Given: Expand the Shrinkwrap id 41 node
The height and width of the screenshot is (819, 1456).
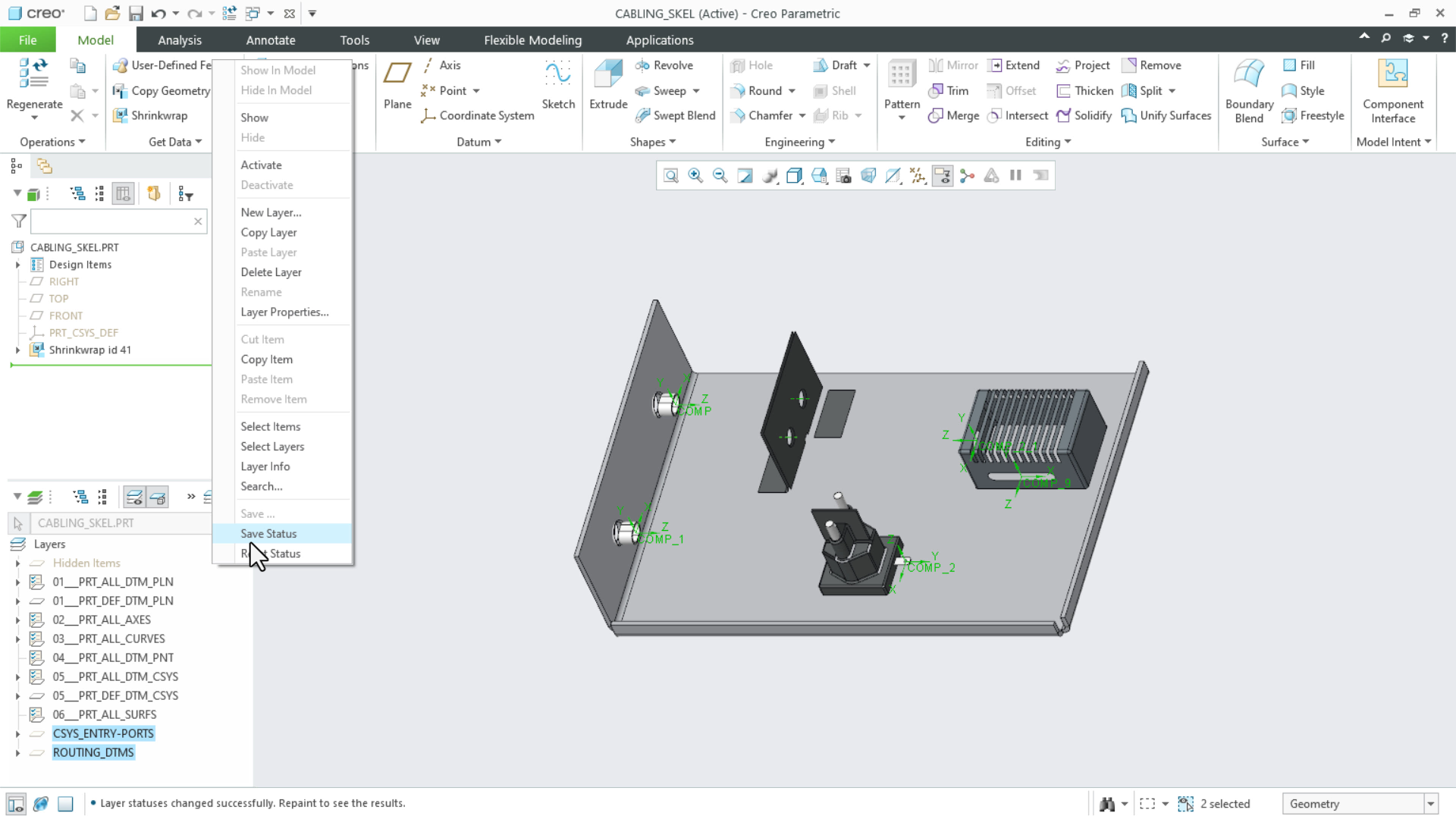Looking at the screenshot, I should pos(17,350).
